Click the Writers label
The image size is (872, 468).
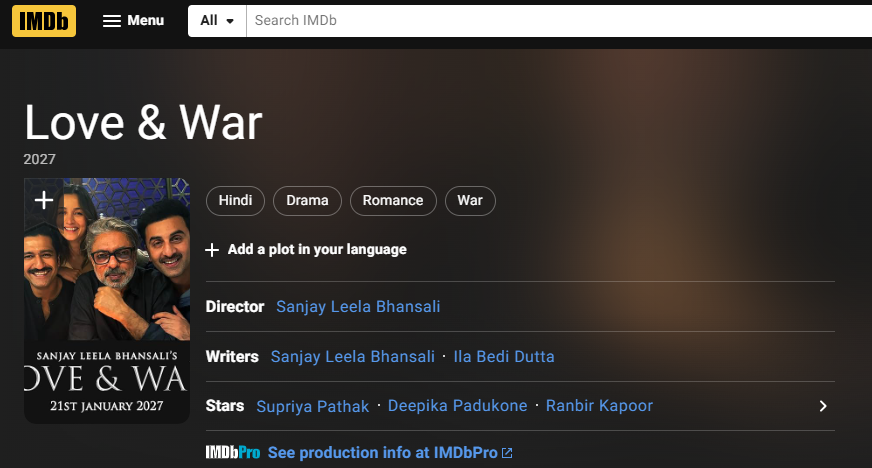point(232,357)
